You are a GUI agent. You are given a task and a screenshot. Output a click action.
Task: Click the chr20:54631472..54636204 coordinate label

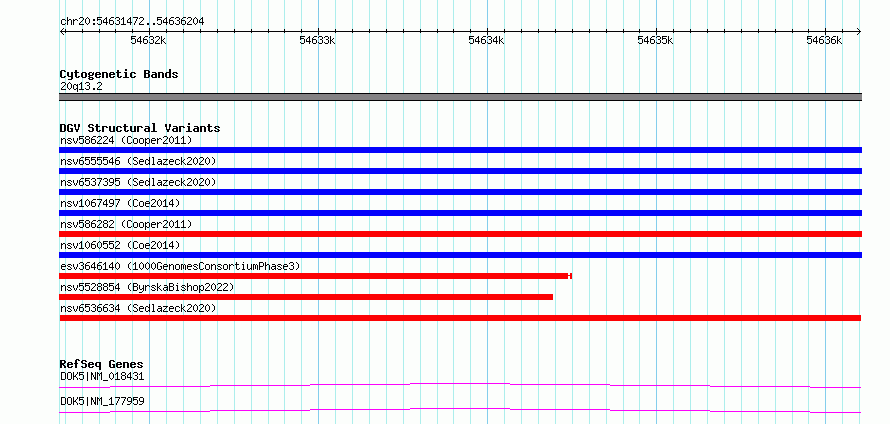point(132,21)
